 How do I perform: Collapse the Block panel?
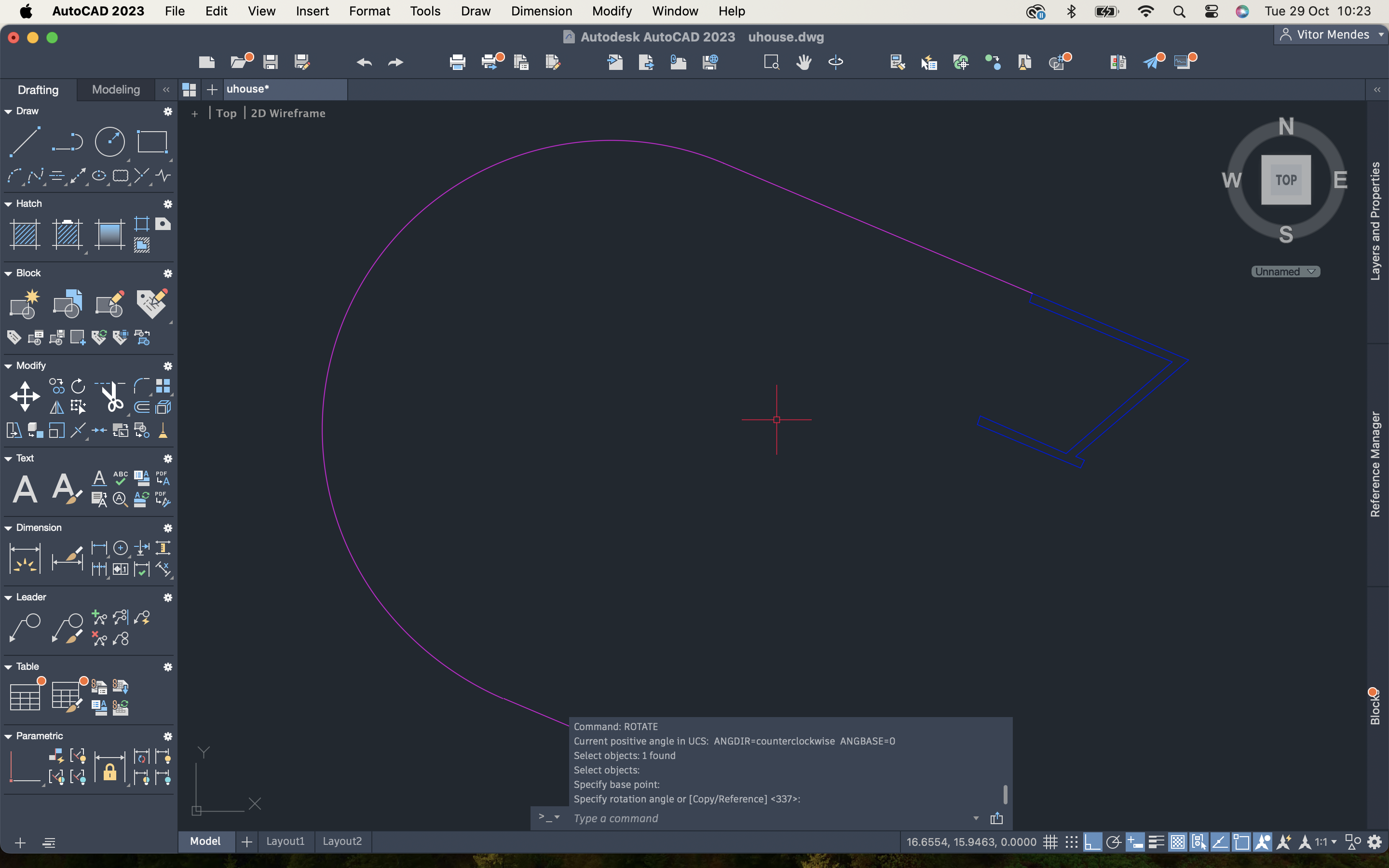point(8,273)
